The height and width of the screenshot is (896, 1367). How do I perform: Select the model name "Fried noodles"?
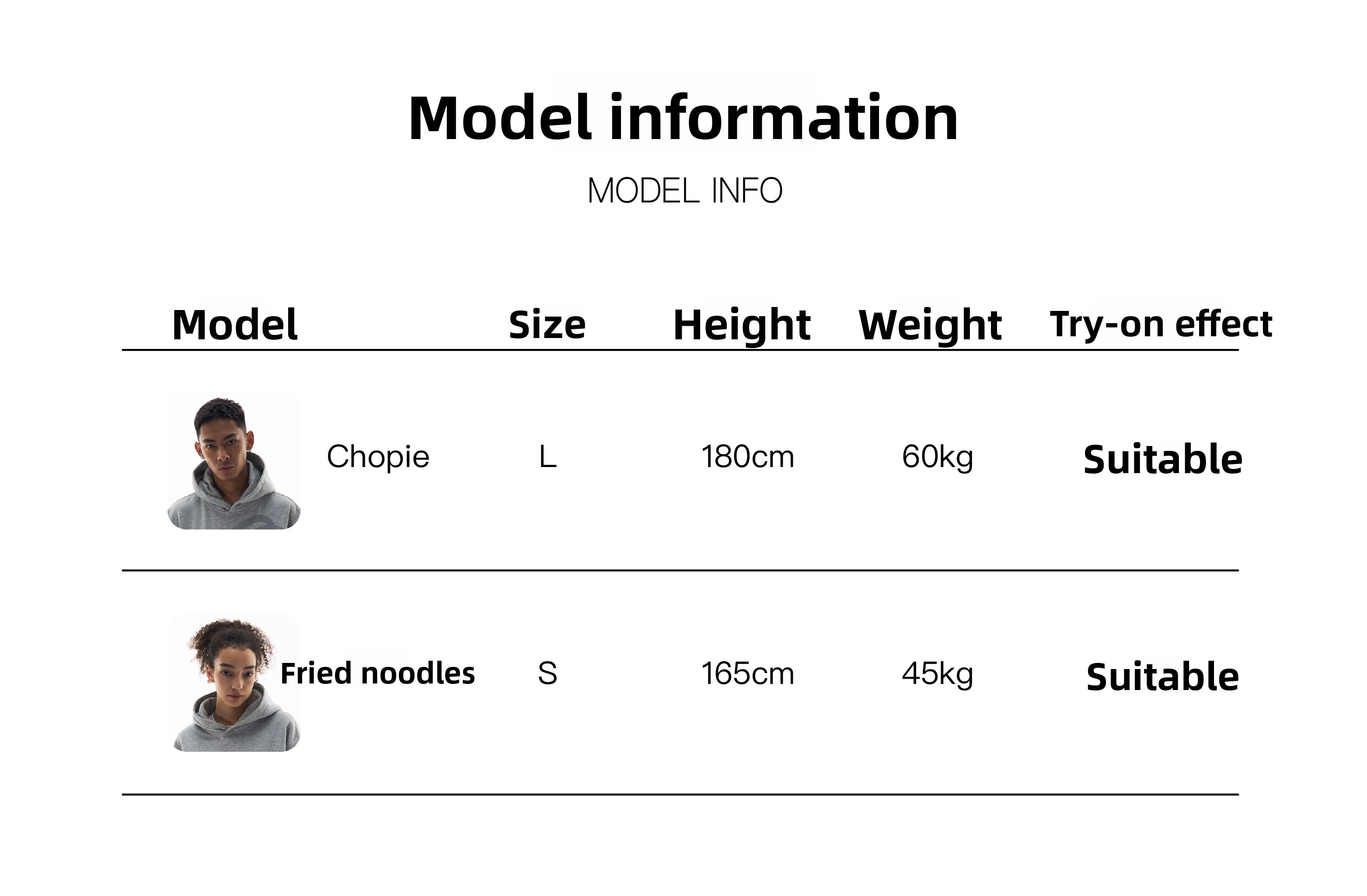click(377, 673)
